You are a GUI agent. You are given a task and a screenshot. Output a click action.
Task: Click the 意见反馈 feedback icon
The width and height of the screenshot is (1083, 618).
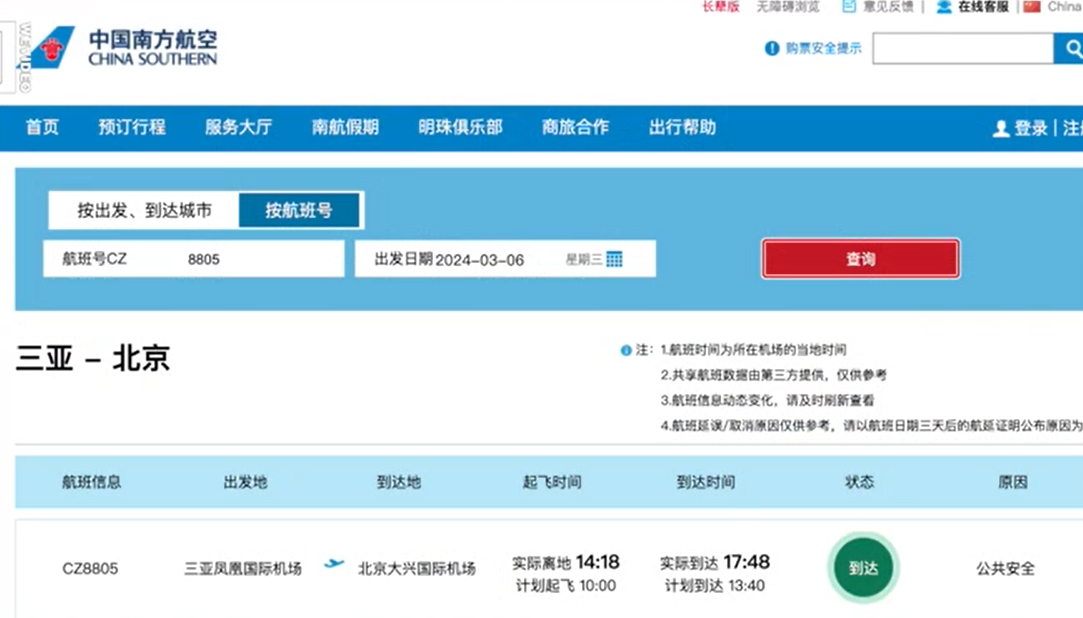coord(850,7)
